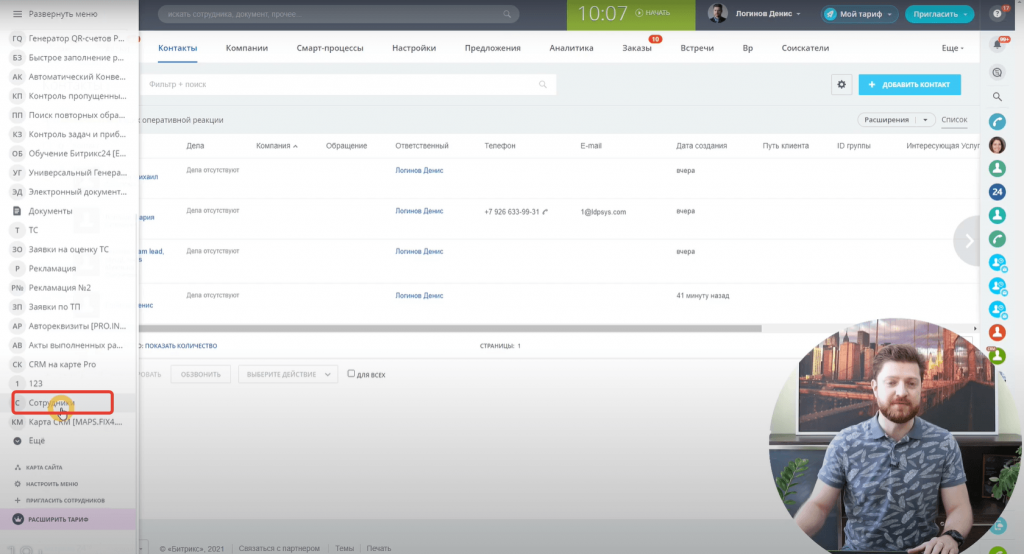Click the search icon in filter field
Viewport: 1024px width, 554px height.
point(543,84)
